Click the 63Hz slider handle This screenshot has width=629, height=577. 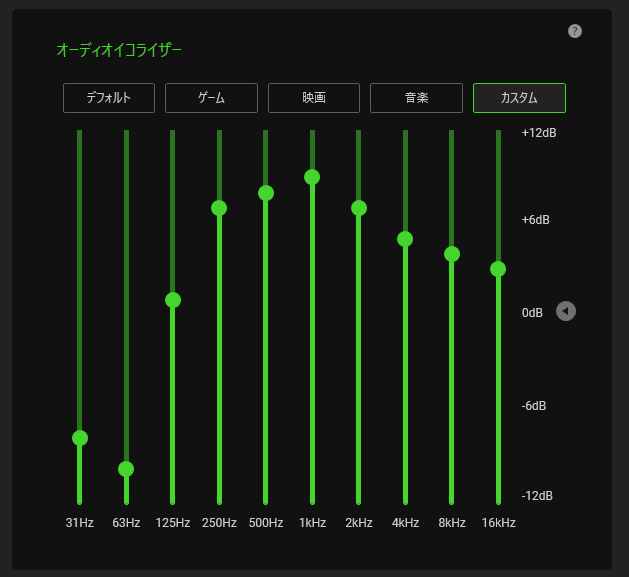tap(126, 469)
